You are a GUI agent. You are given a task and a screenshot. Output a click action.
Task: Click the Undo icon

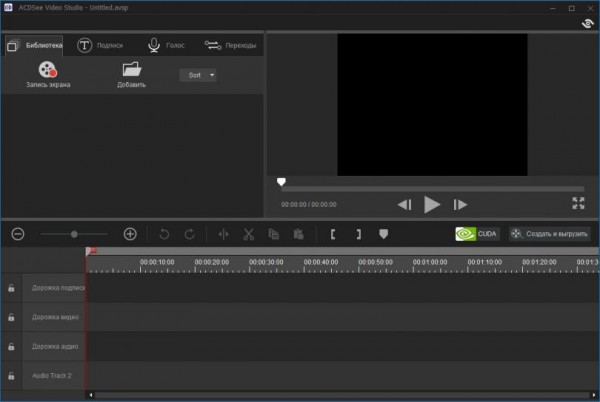click(164, 234)
